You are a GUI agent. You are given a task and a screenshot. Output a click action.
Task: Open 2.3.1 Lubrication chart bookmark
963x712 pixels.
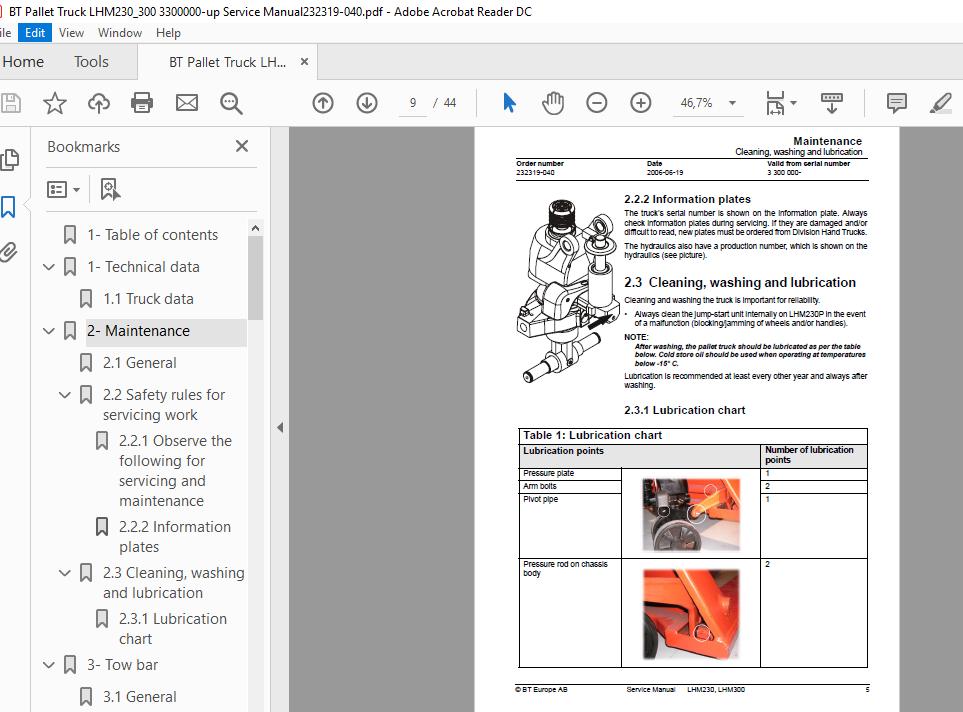(x=173, y=628)
